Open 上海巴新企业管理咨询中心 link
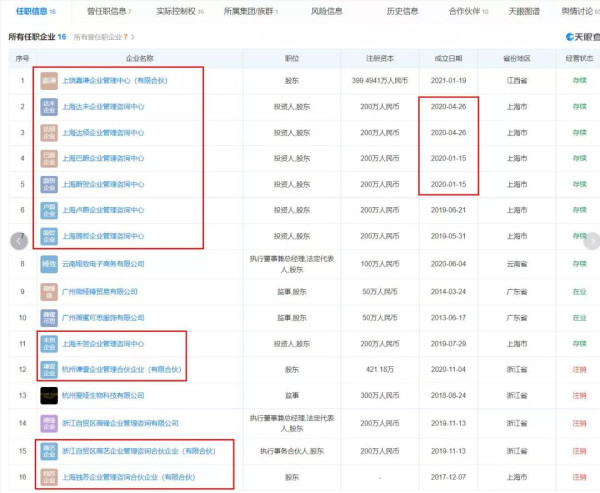 pyautogui.click(x=103, y=158)
